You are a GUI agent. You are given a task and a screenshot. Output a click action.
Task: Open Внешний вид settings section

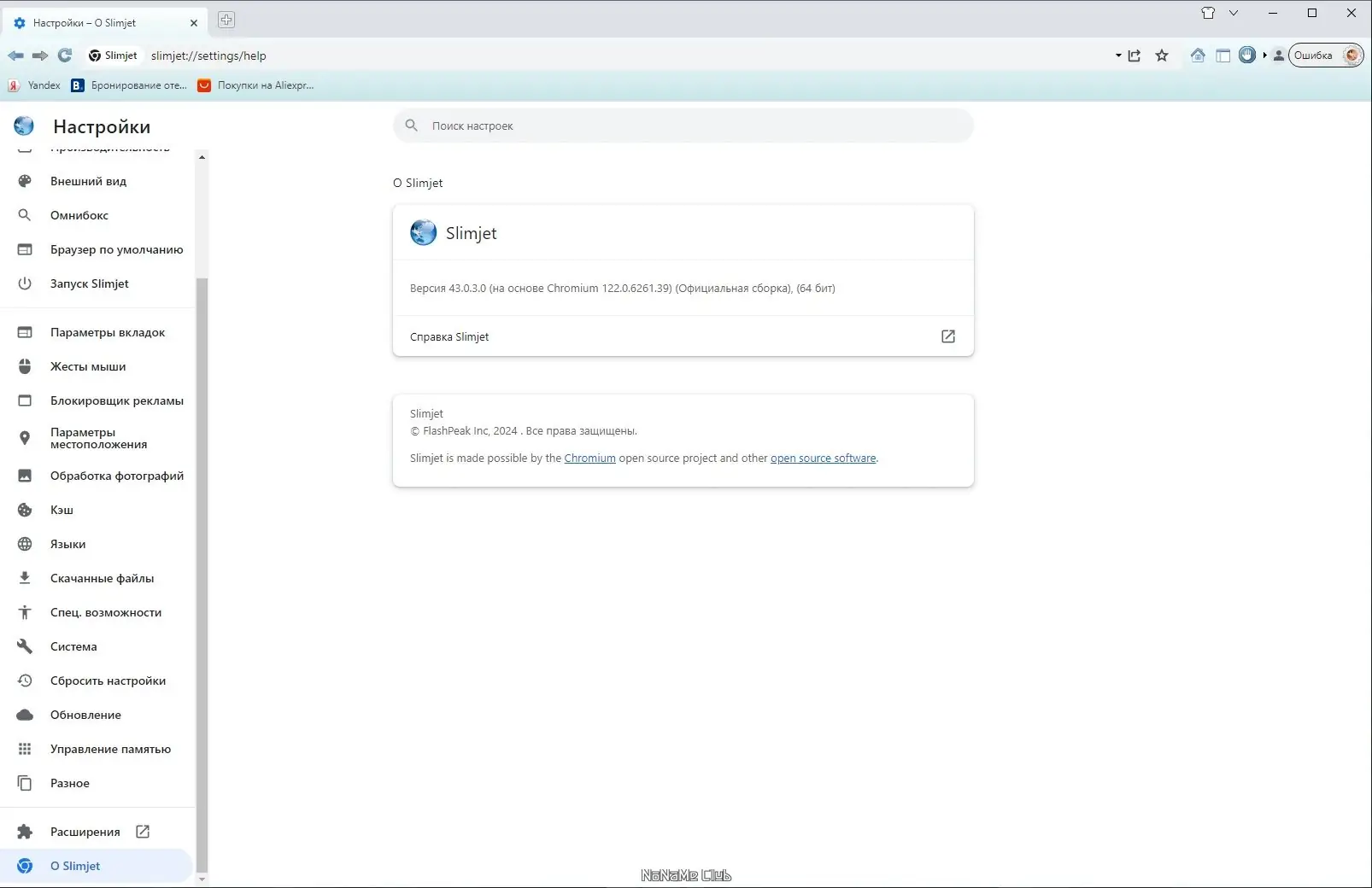[x=97, y=181]
